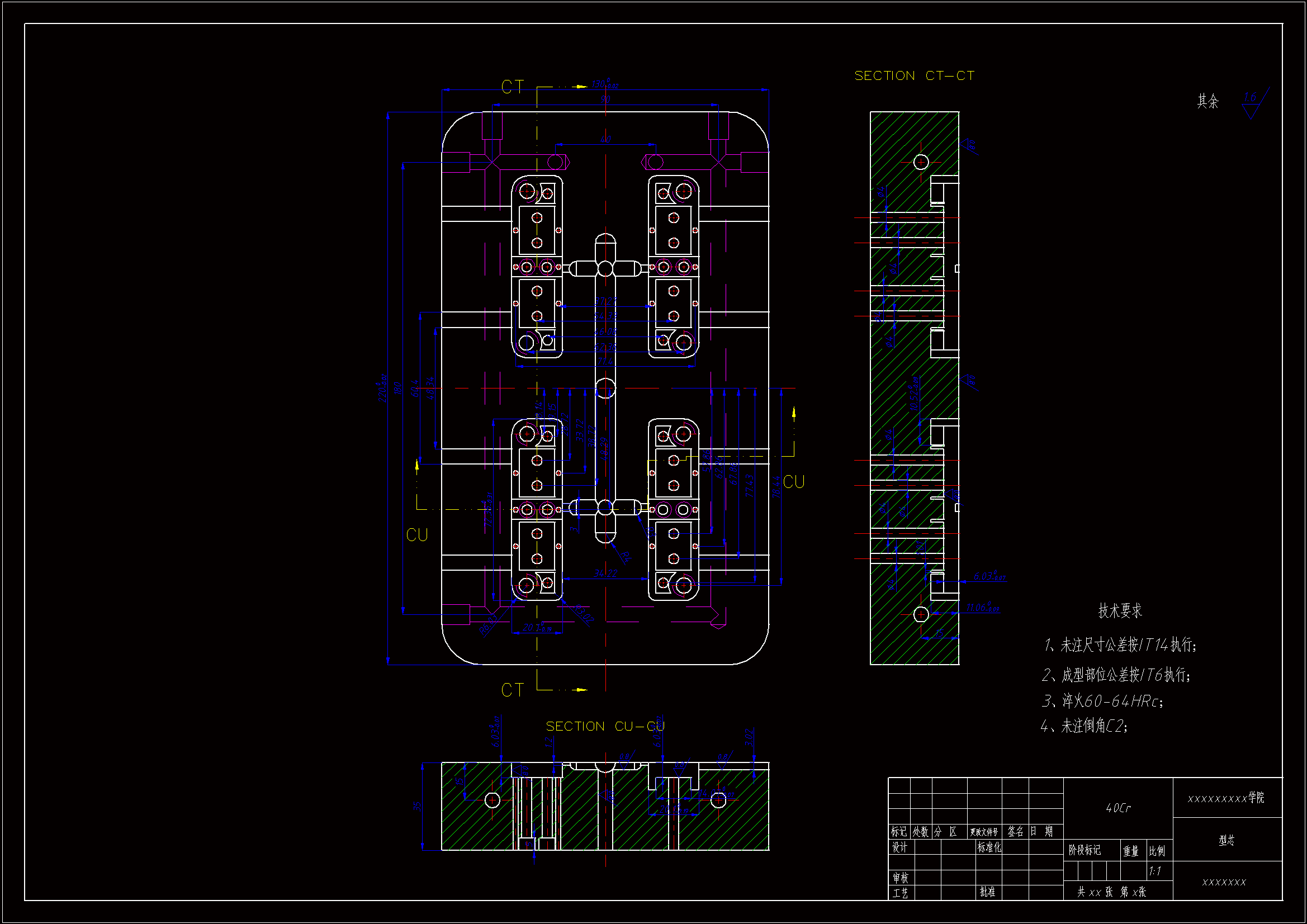This screenshot has width=1307, height=924.
Task: Select the 设计 cell in title block
Action: click(899, 847)
